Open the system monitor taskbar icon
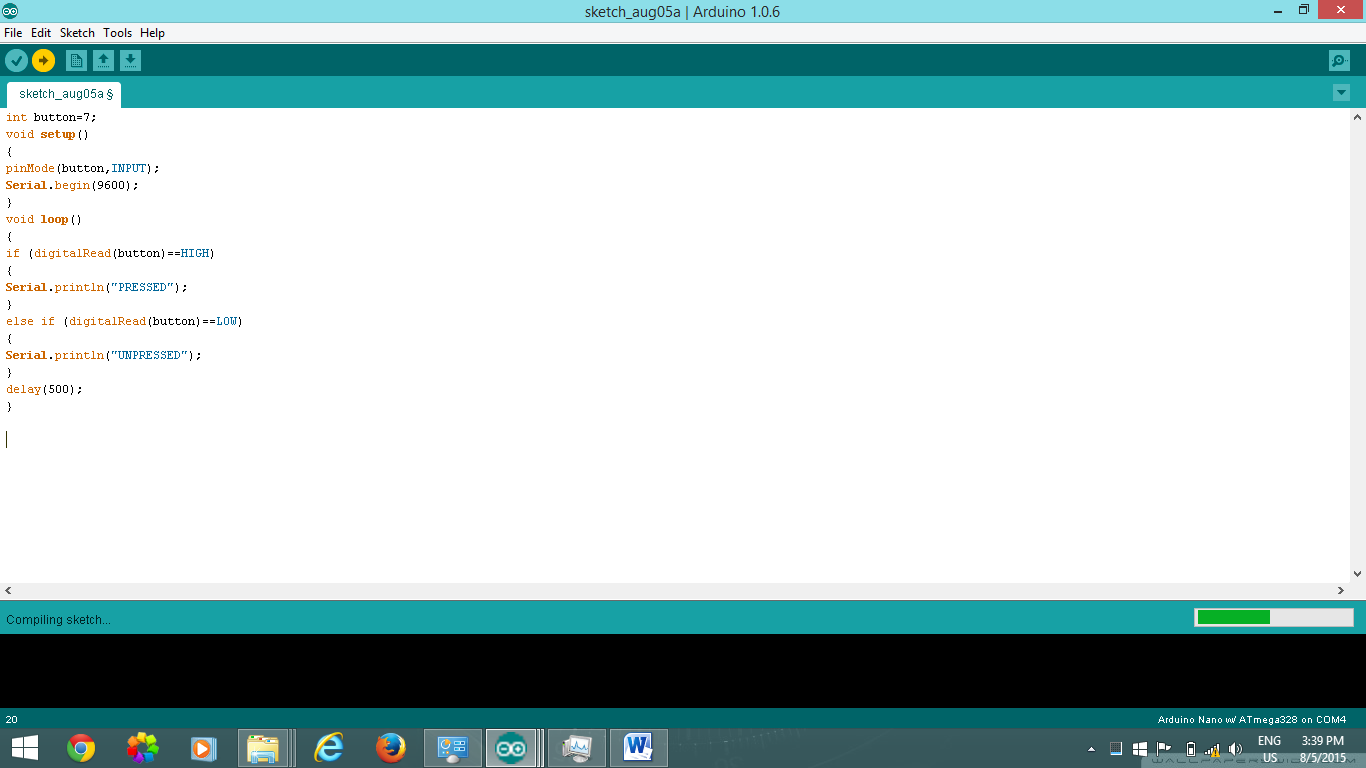The image size is (1366, 768). click(x=577, y=748)
